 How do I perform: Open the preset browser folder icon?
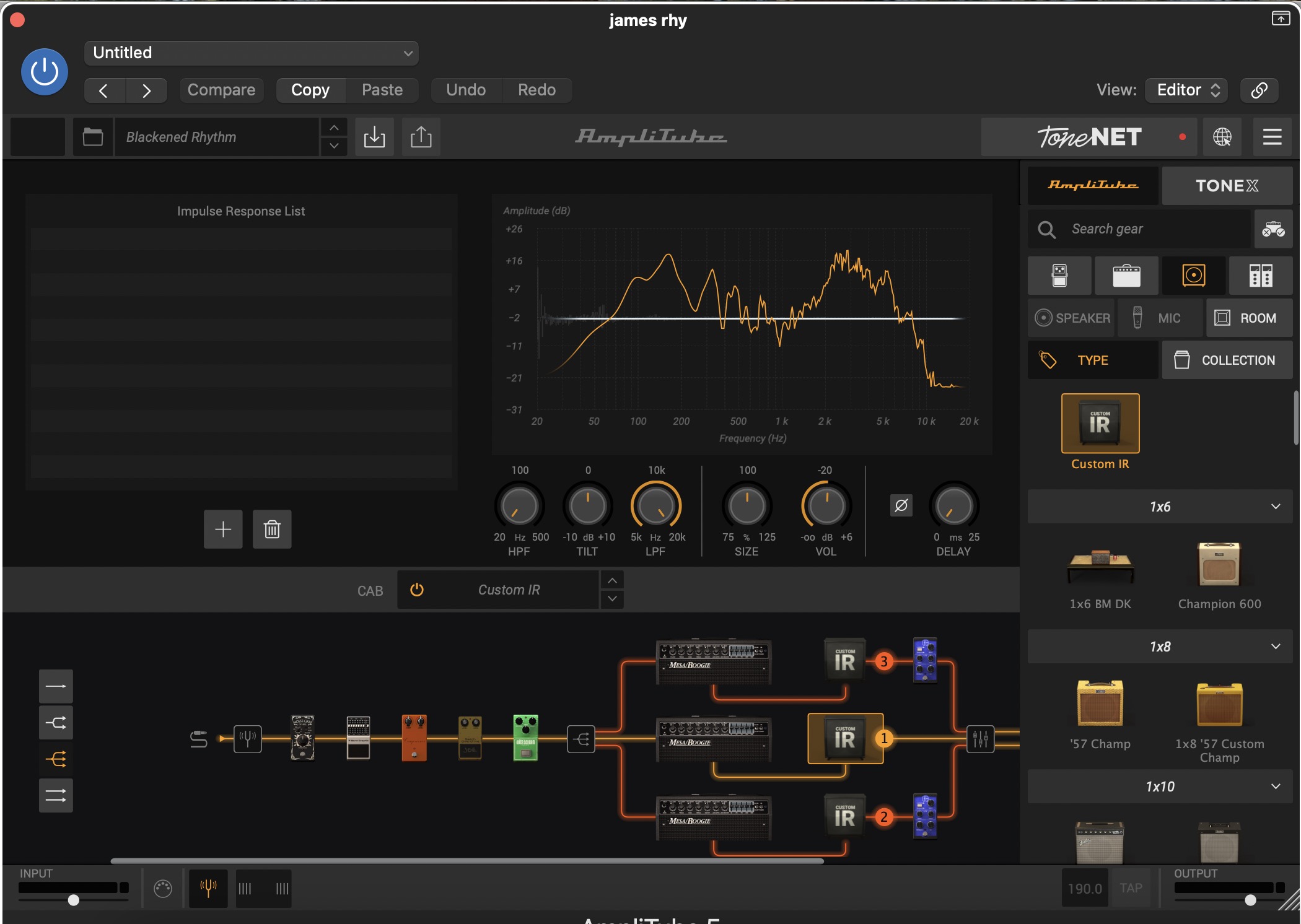pos(93,137)
